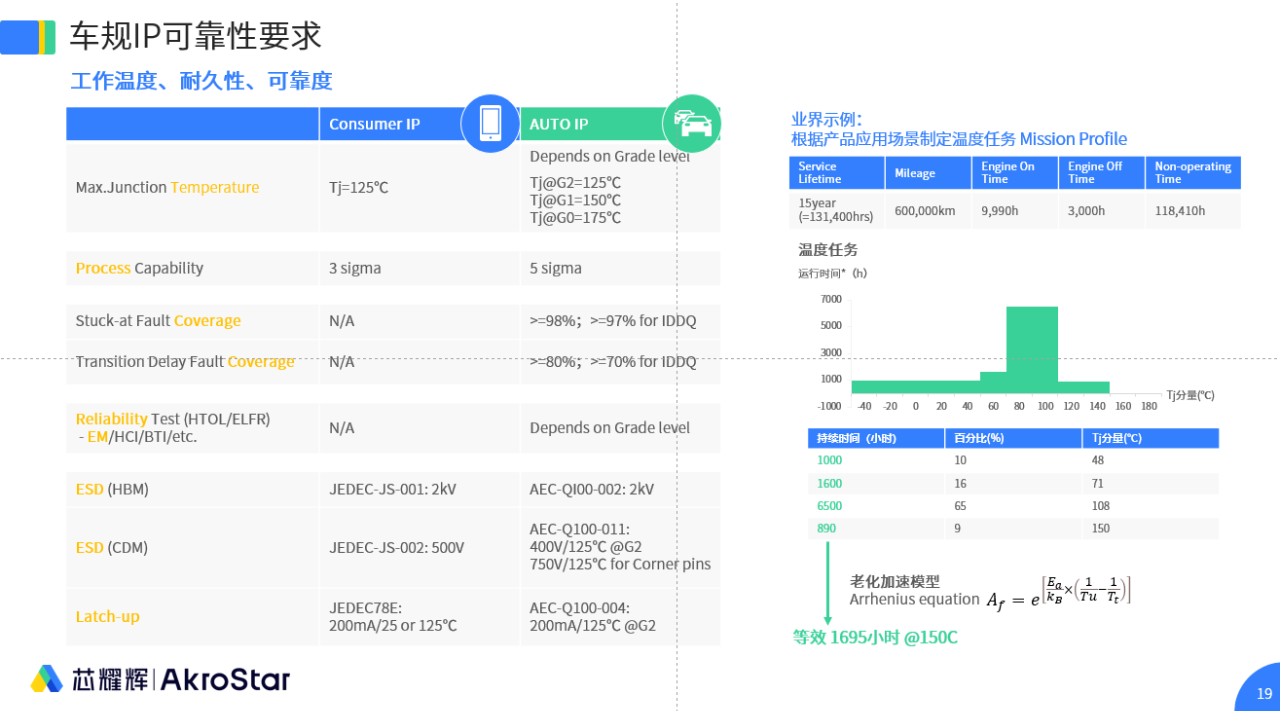Select the 600,000km mileage cell
This screenshot has height=711, width=1280.
point(927,211)
